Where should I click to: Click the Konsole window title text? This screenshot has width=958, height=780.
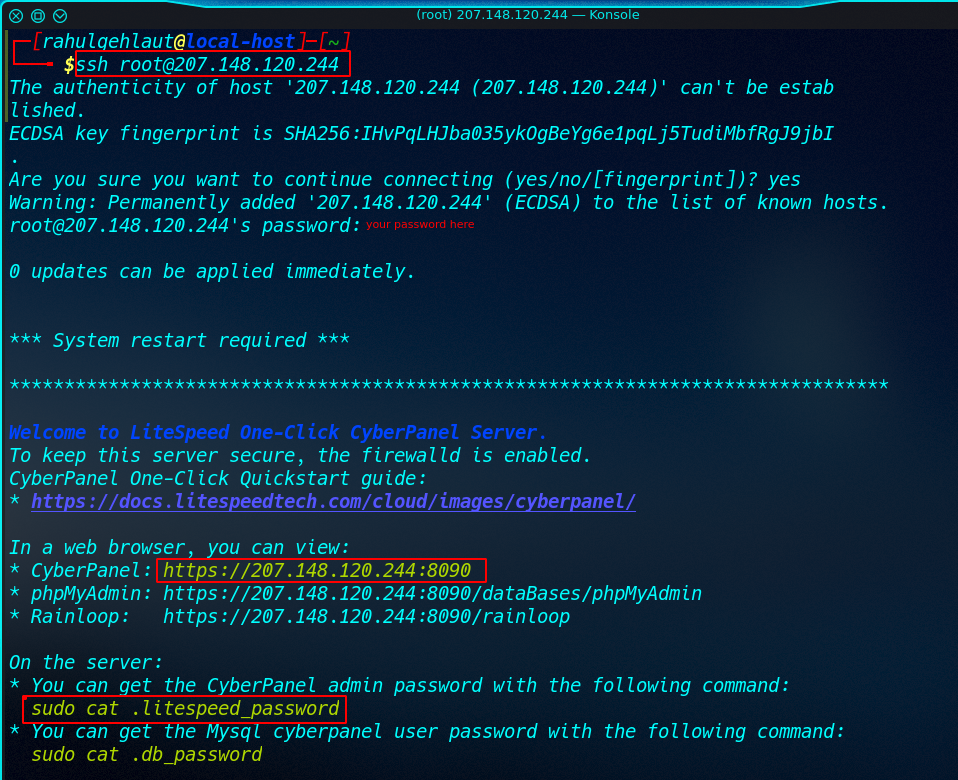pos(527,15)
